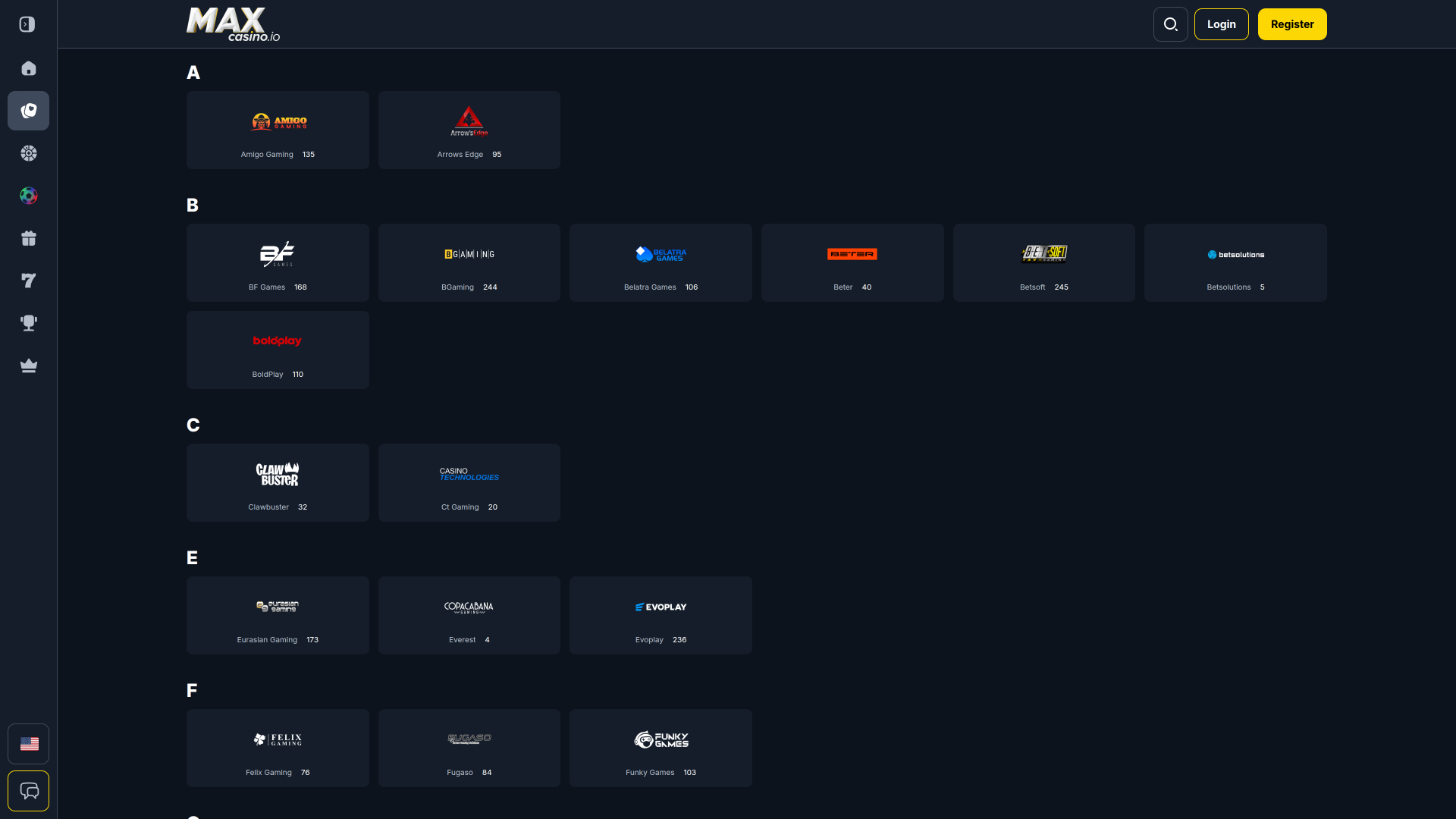Open the BF Games provider card
The height and width of the screenshot is (819, 1456).
(x=278, y=263)
